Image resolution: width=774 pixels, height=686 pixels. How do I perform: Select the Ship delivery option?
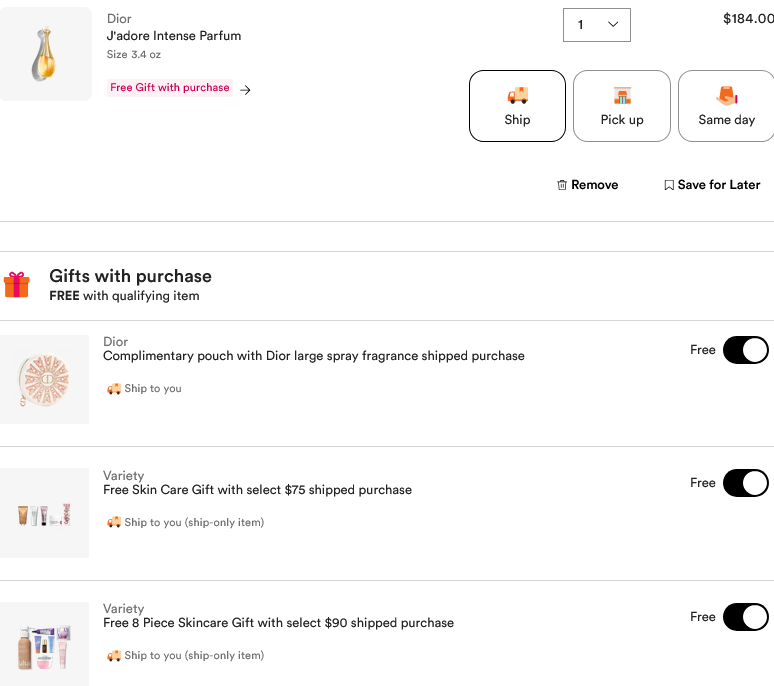517,106
